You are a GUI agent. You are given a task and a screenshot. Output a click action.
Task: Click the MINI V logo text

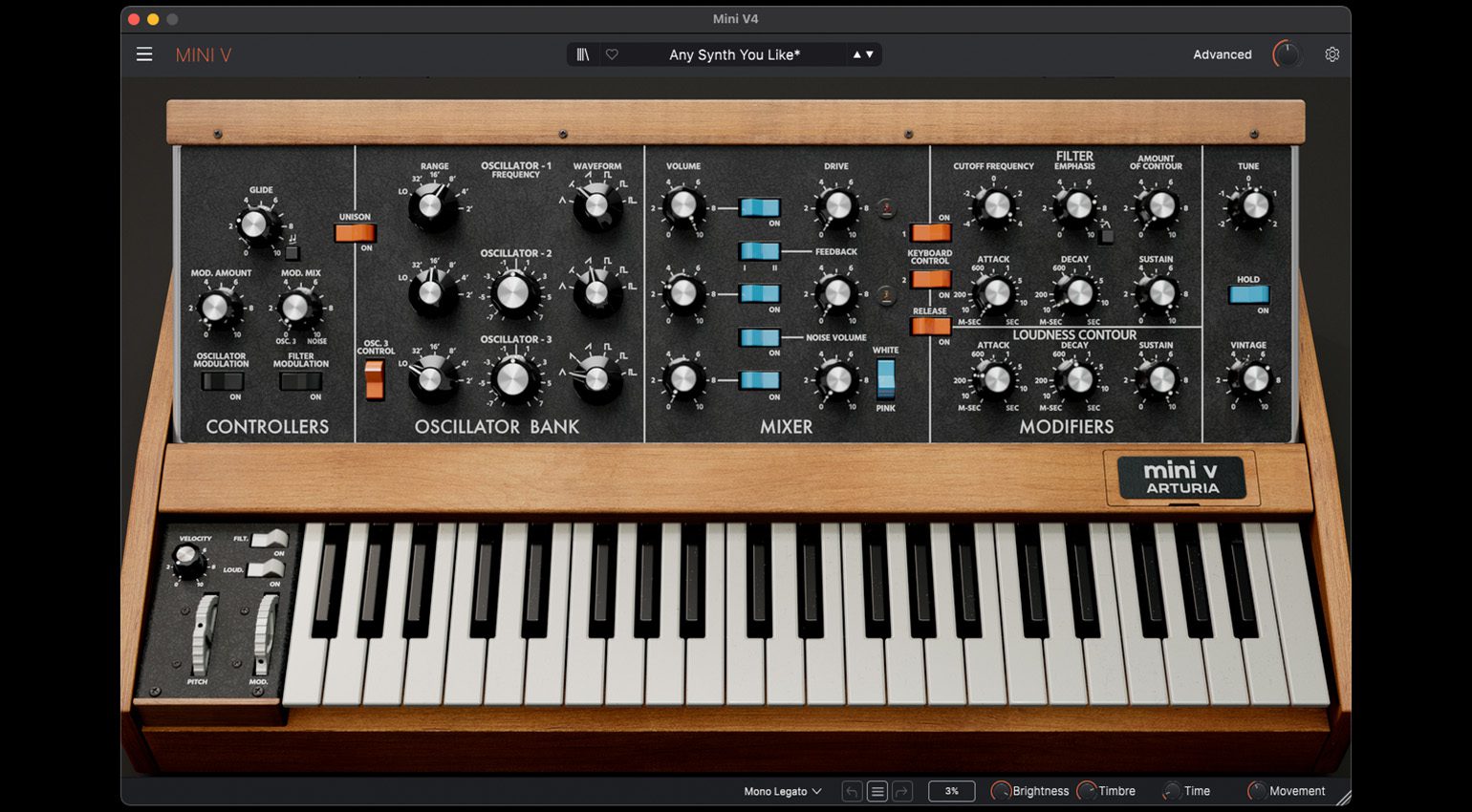tap(204, 54)
